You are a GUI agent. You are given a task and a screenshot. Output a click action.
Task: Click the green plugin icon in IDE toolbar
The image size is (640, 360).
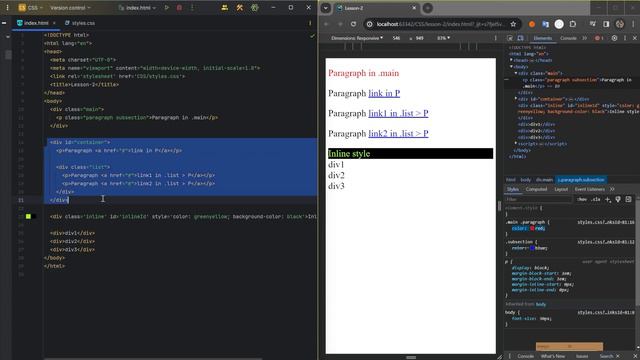[255, 7]
